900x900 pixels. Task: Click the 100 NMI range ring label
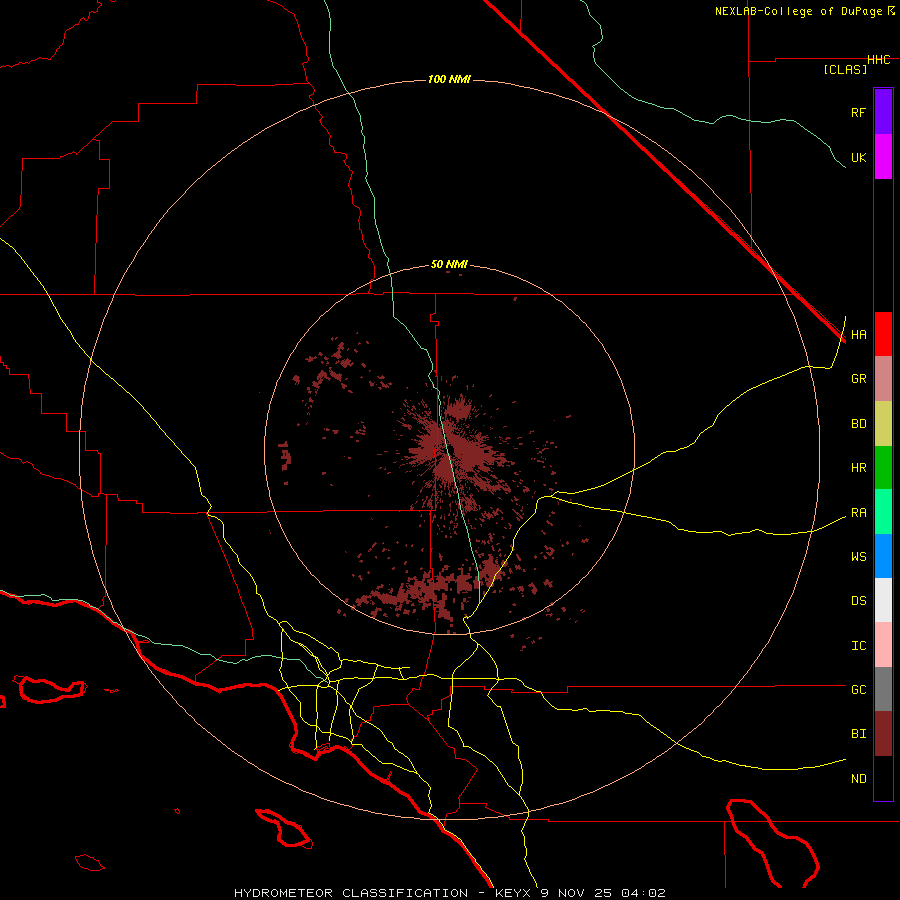449,79
